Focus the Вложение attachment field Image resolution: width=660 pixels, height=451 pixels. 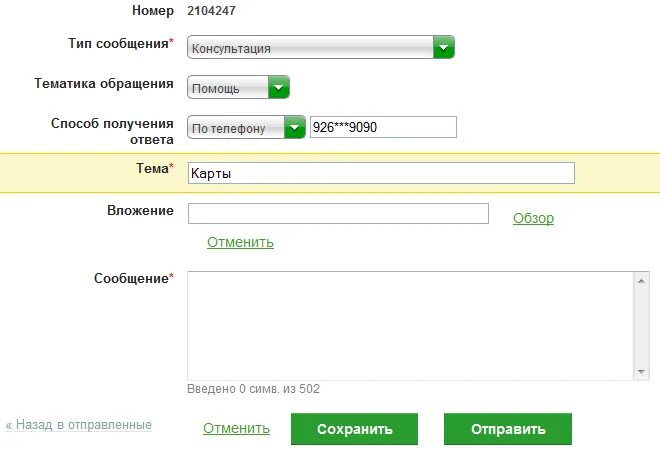click(x=338, y=213)
